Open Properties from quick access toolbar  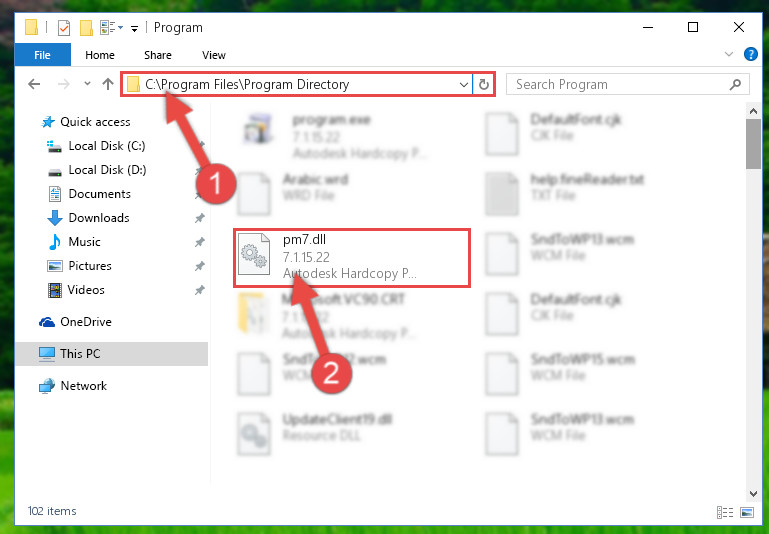(x=64, y=28)
